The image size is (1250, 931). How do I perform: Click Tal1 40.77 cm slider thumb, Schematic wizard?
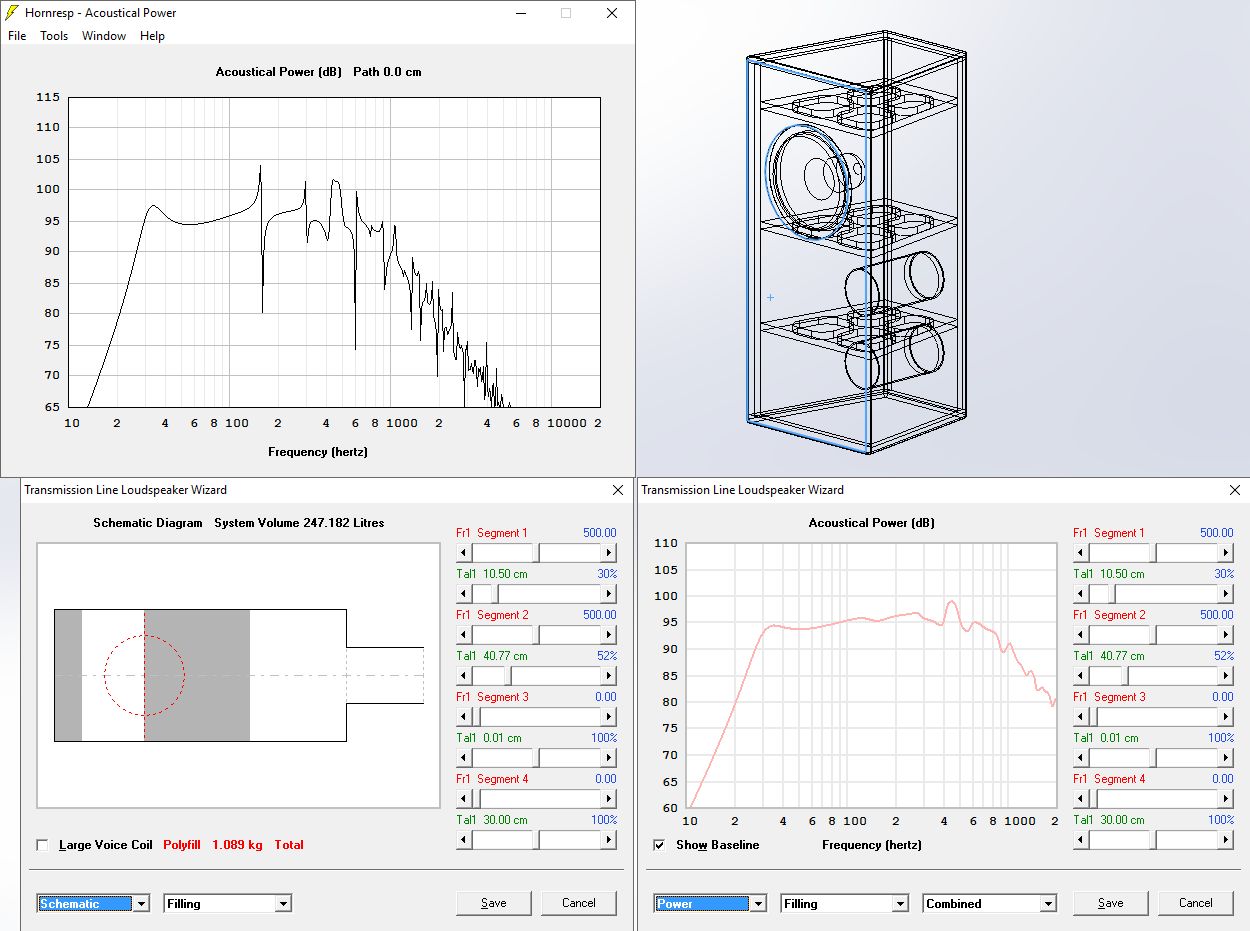click(x=510, y=676)
